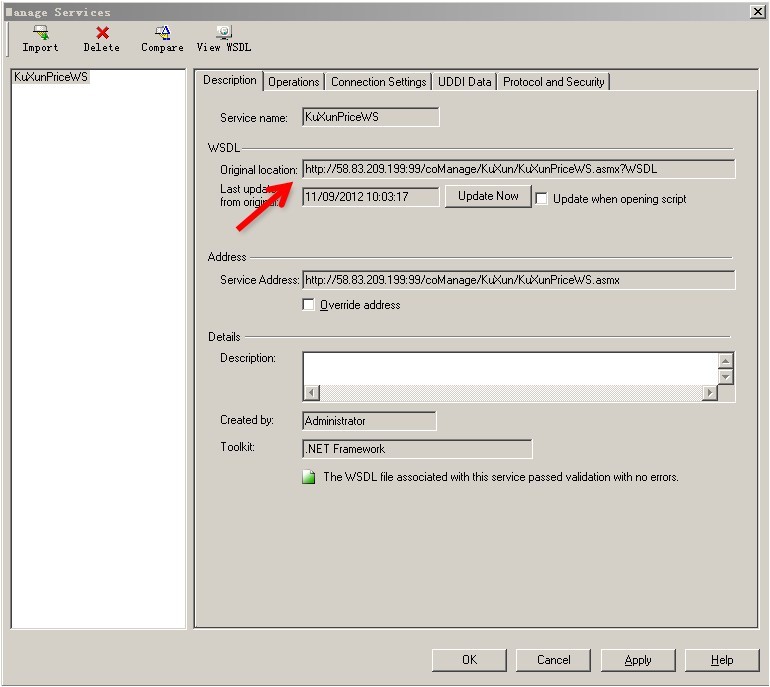The height and width of the screenshot is (687, 770).
Task: Click the green WSDL validation status icon
Action: [308, 477]
